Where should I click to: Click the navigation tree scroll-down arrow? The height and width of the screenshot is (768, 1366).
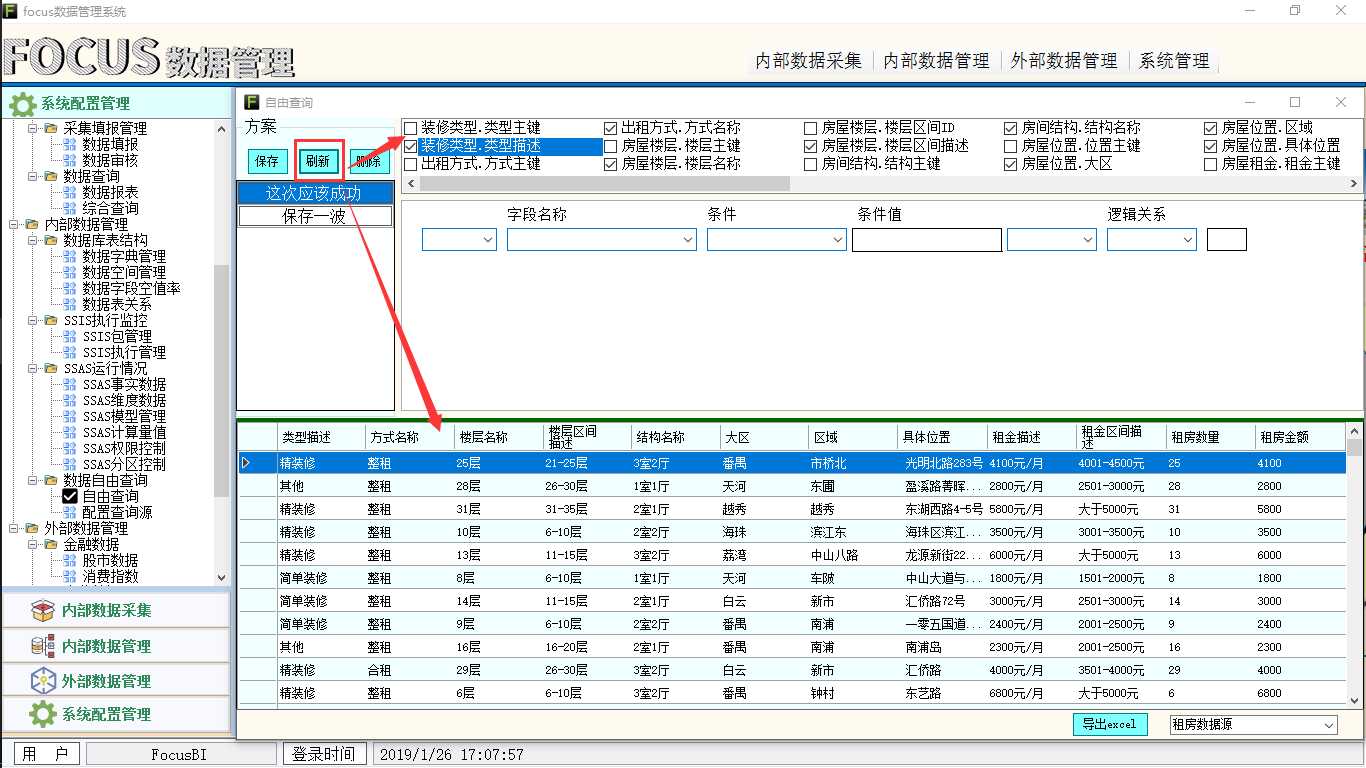221,576
